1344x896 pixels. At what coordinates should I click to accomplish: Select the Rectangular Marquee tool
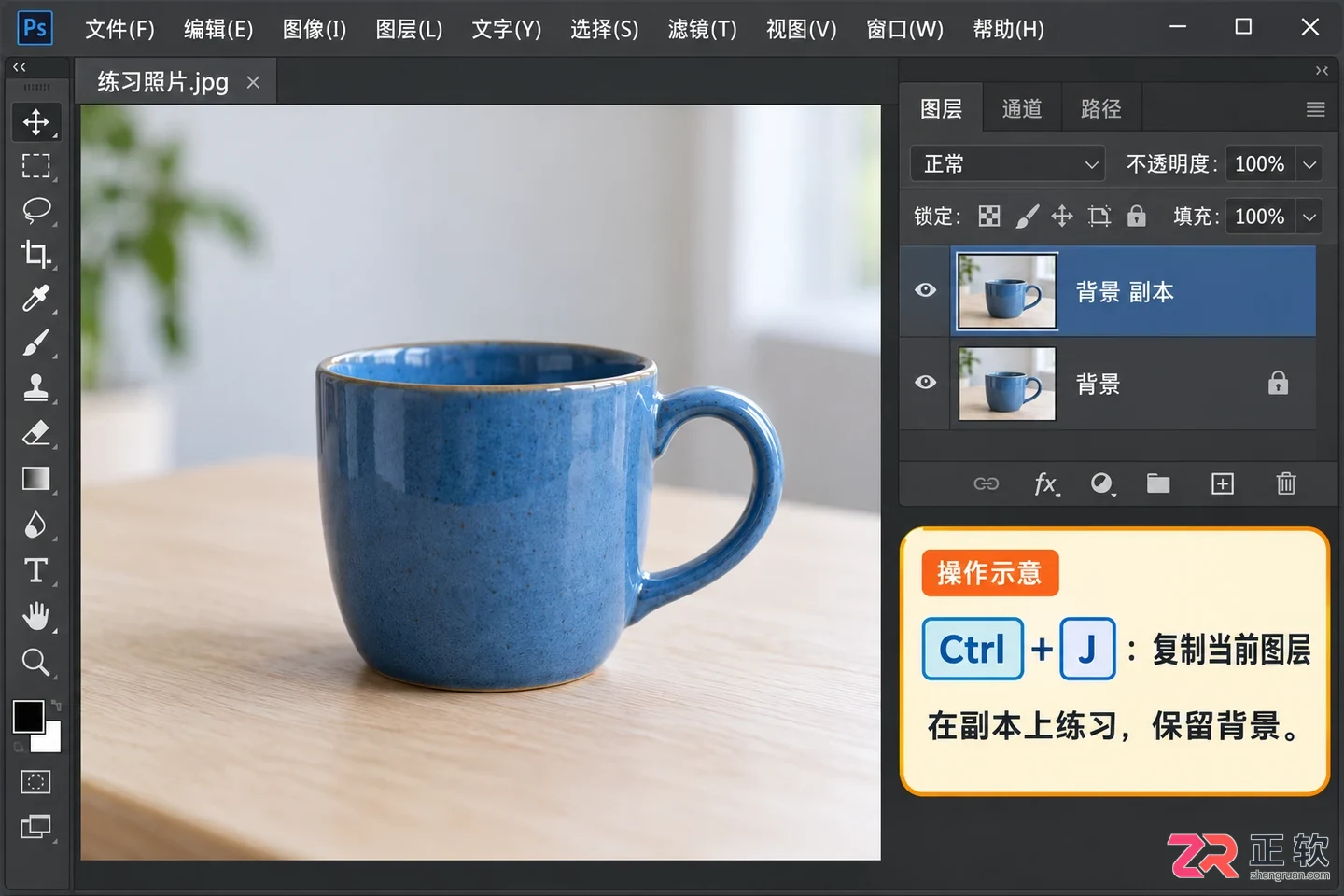[36, 166]
